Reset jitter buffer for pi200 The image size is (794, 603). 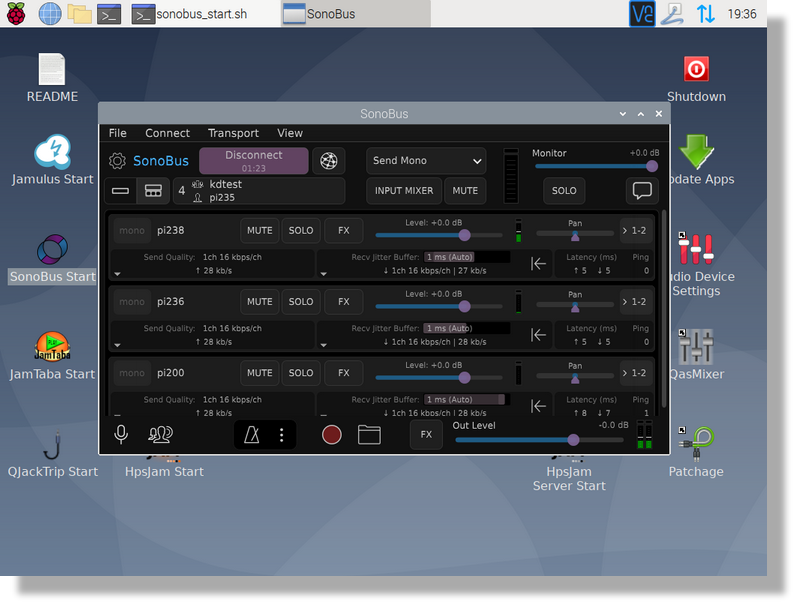[x=538, y=406]
